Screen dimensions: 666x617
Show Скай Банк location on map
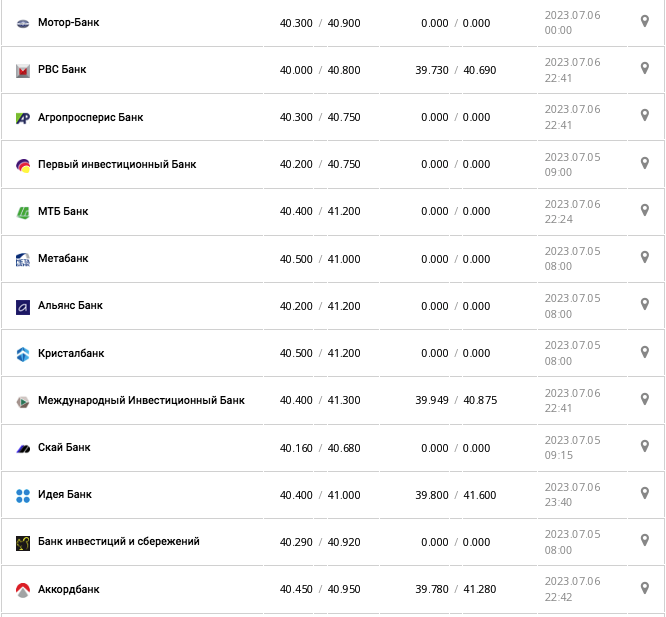[645, 446]
